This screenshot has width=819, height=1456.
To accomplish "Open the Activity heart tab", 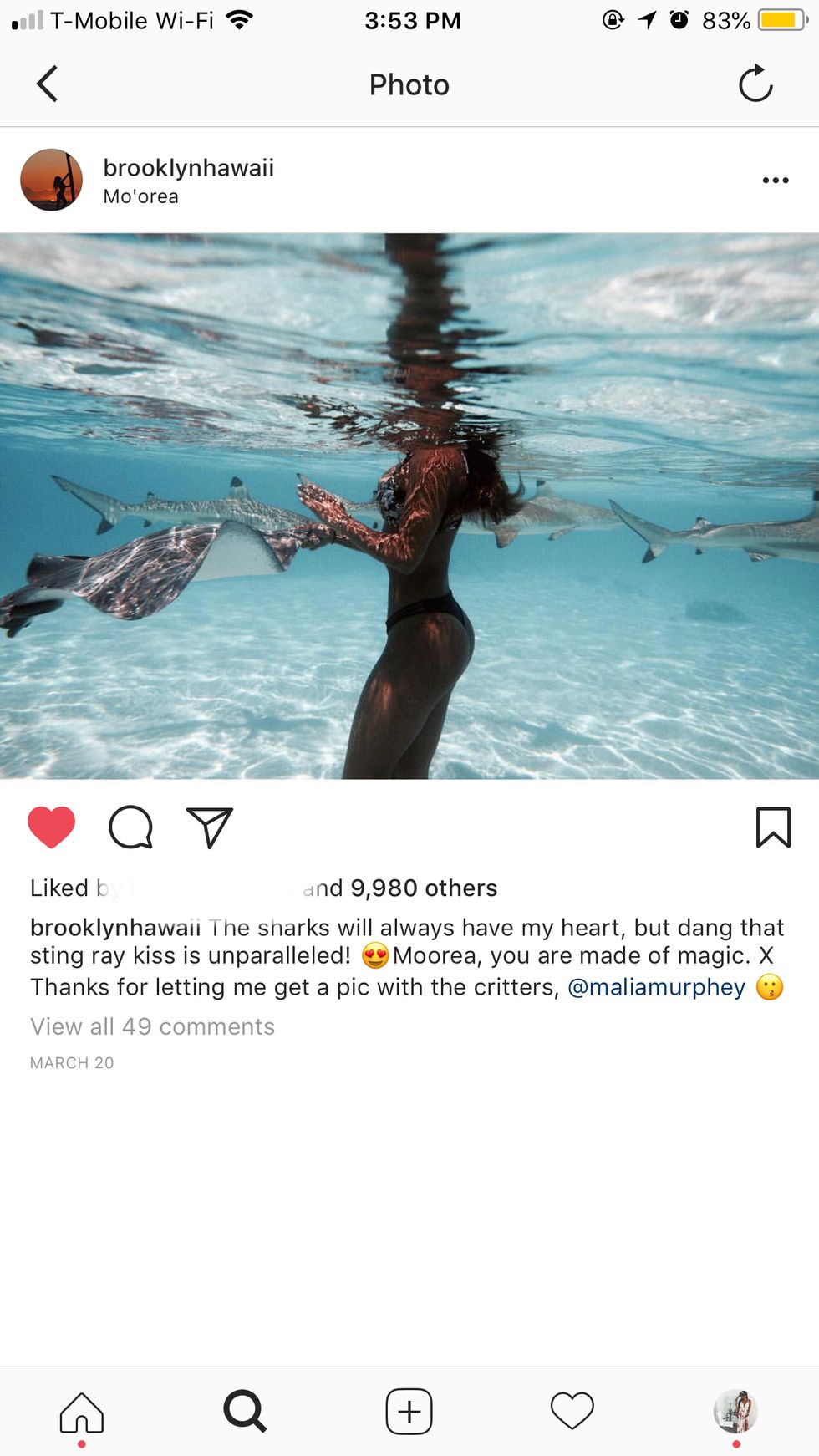I will click(572, 1412).
